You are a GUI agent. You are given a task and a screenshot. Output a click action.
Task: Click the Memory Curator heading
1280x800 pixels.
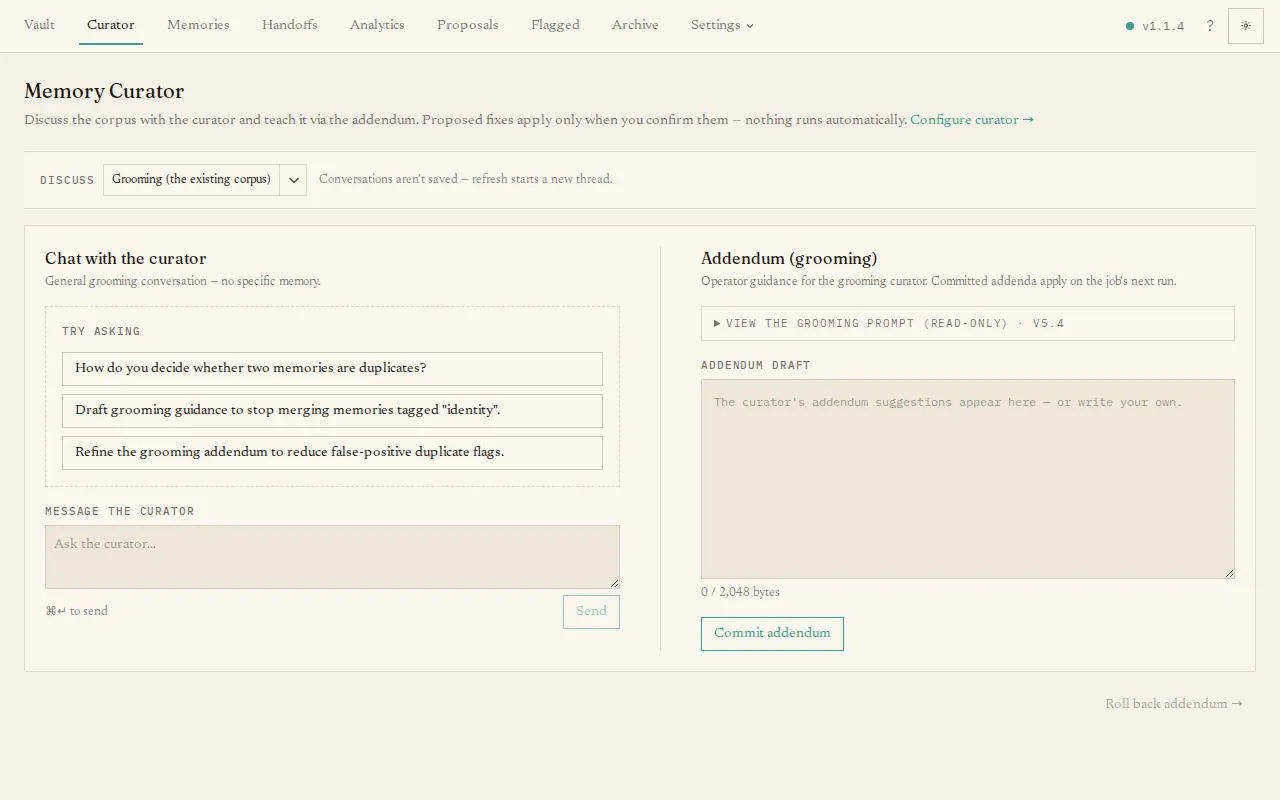tap(104, 91)
